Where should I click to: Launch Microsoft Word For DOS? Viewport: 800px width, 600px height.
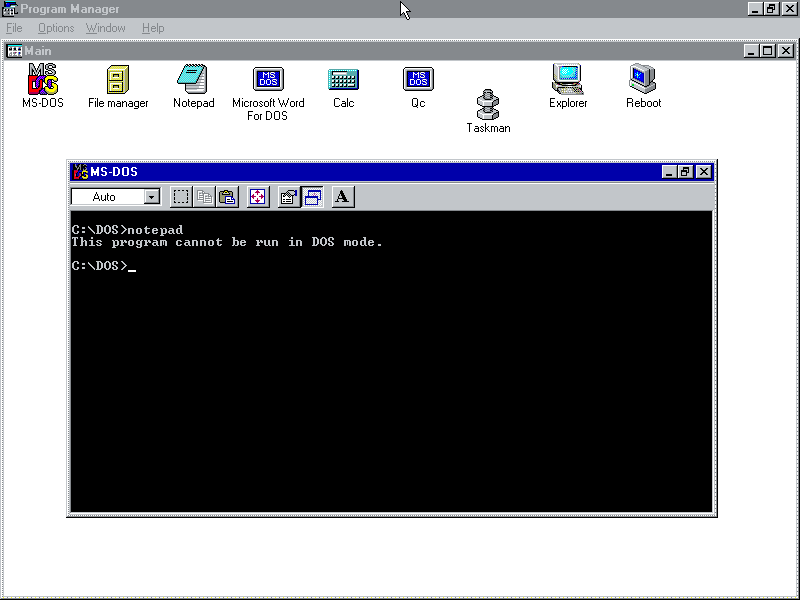click(268, 80)
